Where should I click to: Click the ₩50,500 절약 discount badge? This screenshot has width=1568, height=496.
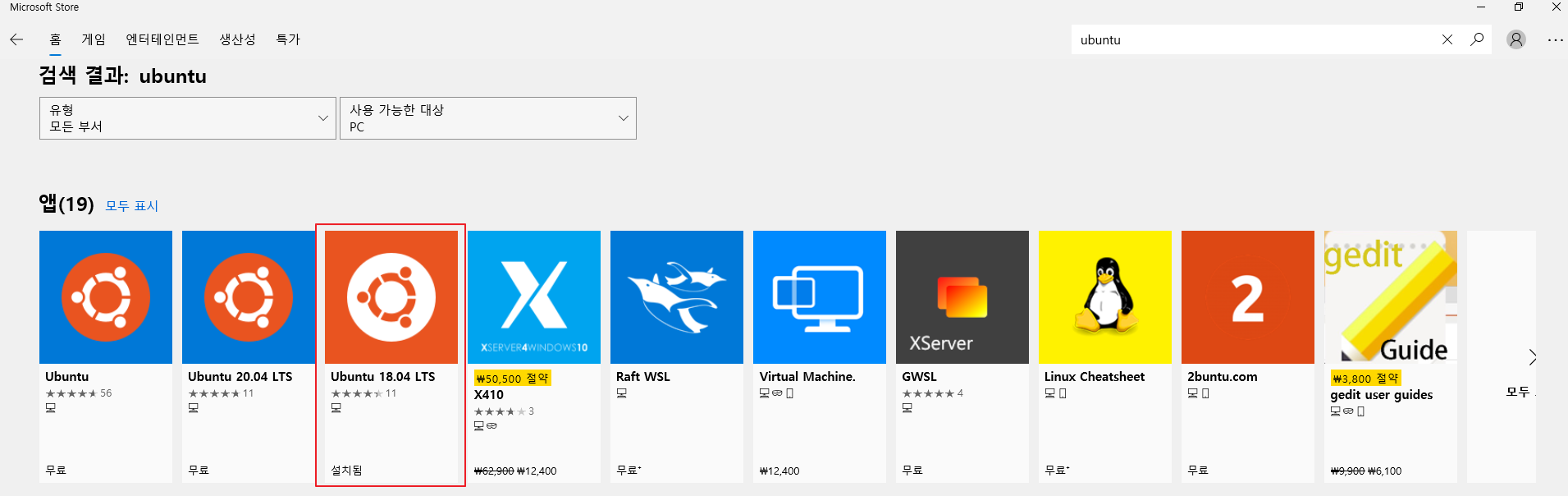[513, 379]
